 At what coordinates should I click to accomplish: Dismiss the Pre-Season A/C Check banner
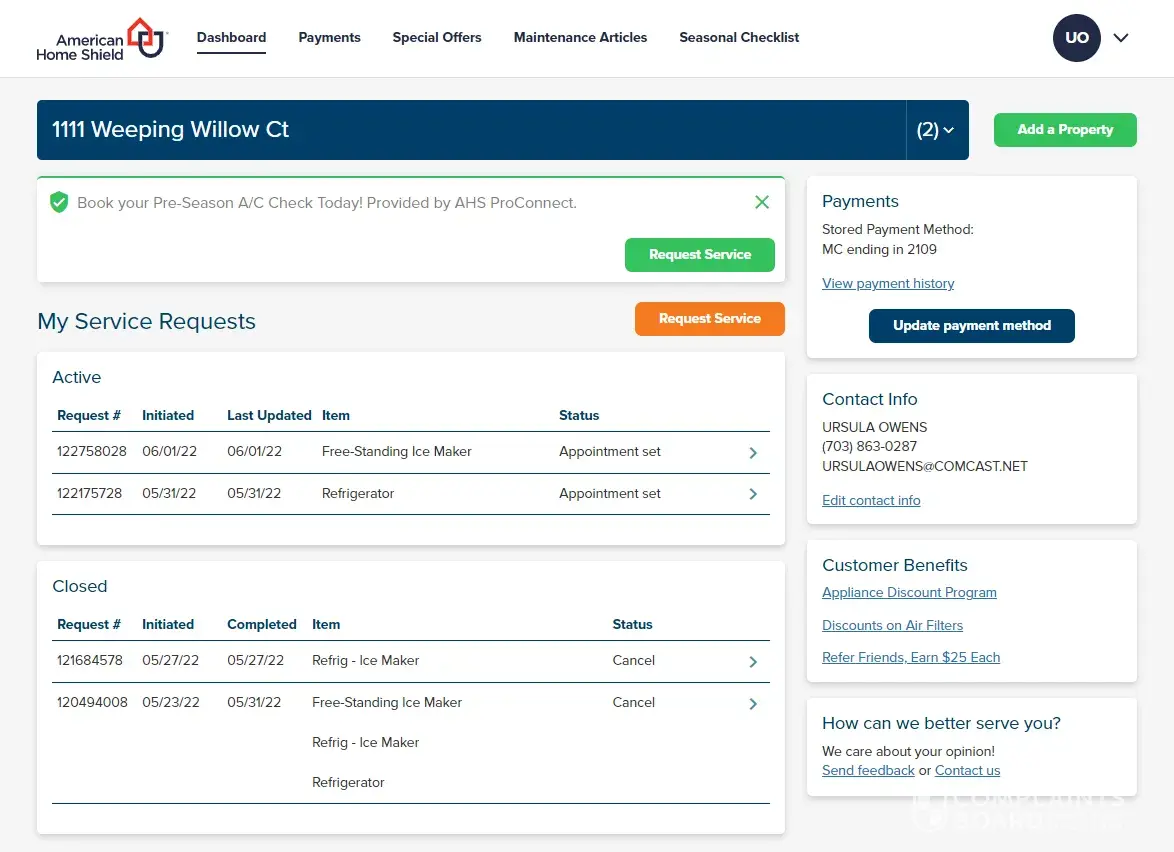[x=762, y=203]
